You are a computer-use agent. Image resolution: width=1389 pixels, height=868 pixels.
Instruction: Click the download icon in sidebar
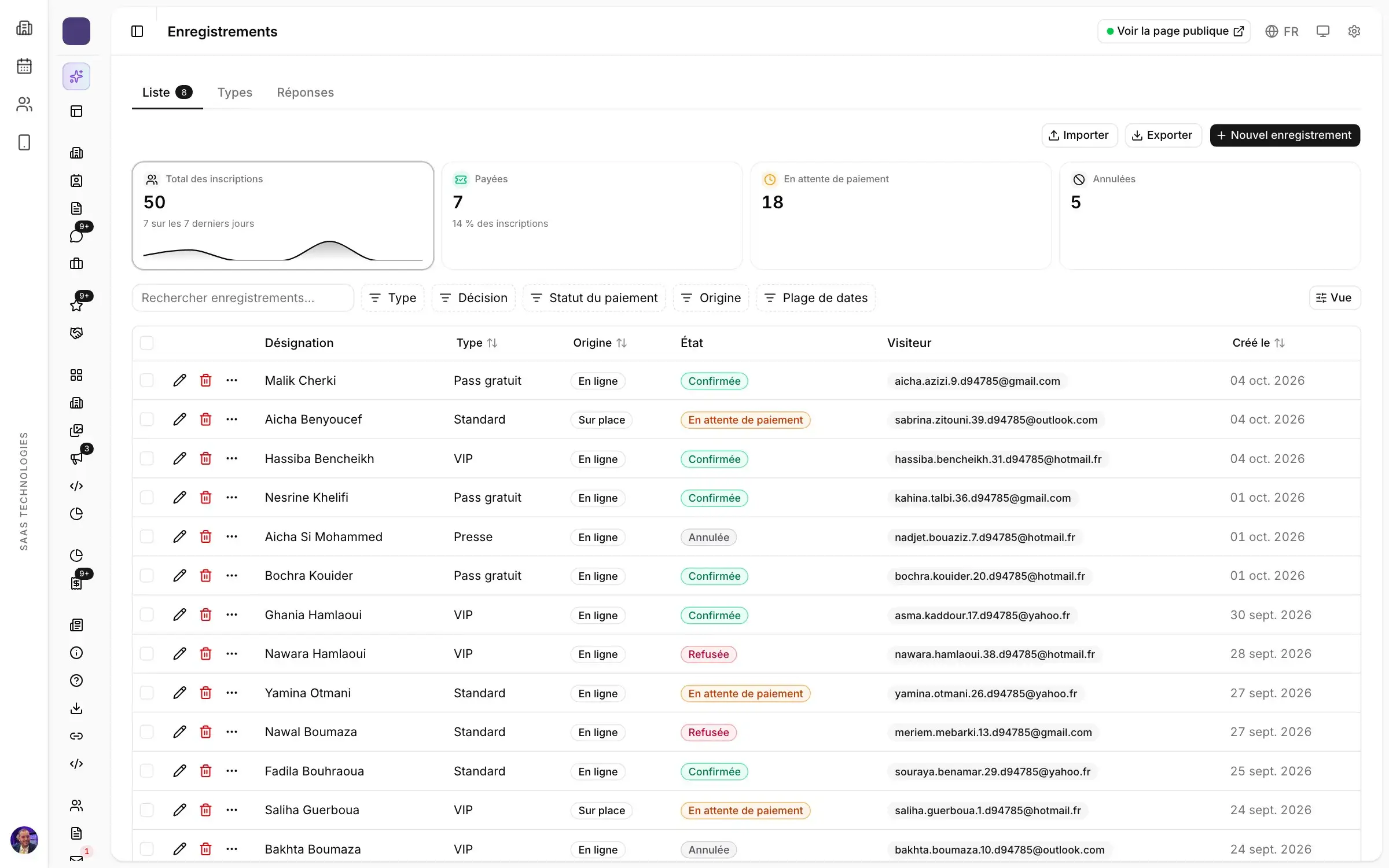76,708
